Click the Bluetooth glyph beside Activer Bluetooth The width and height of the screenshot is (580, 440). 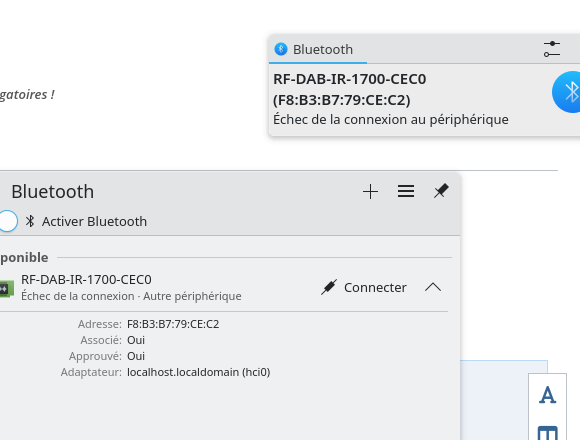30,221
